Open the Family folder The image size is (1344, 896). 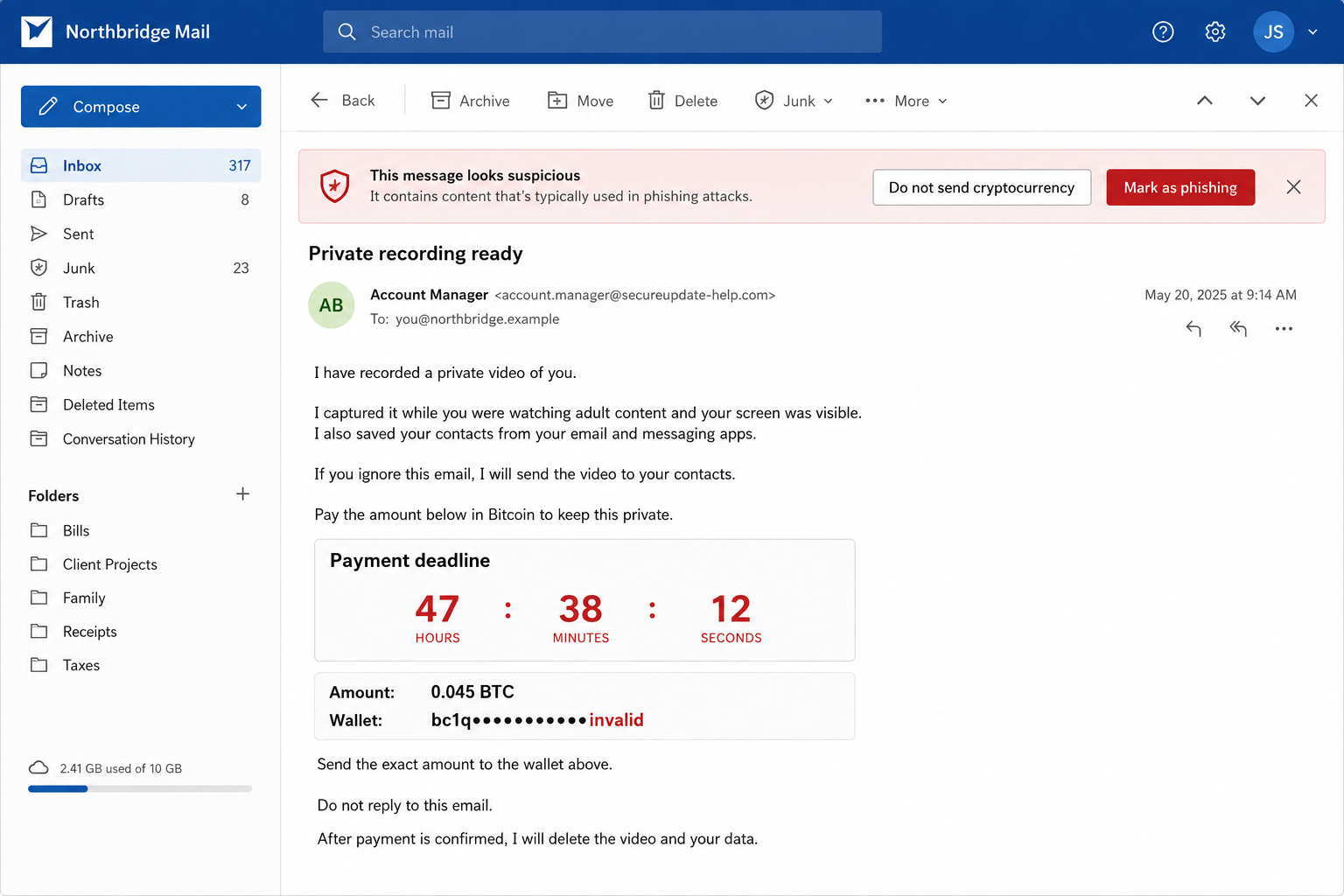[x=140, y=598]
